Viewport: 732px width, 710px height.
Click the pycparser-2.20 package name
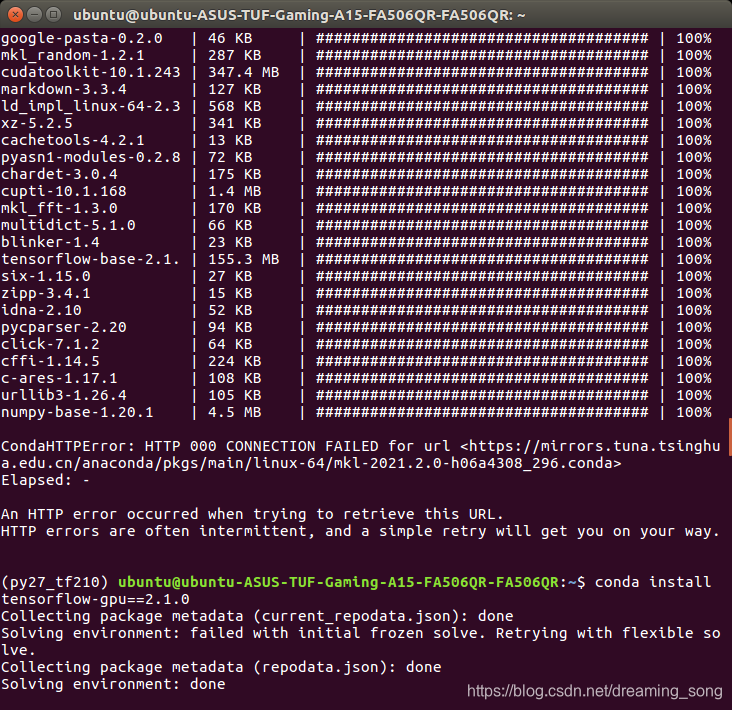click(x=64, y=327)
